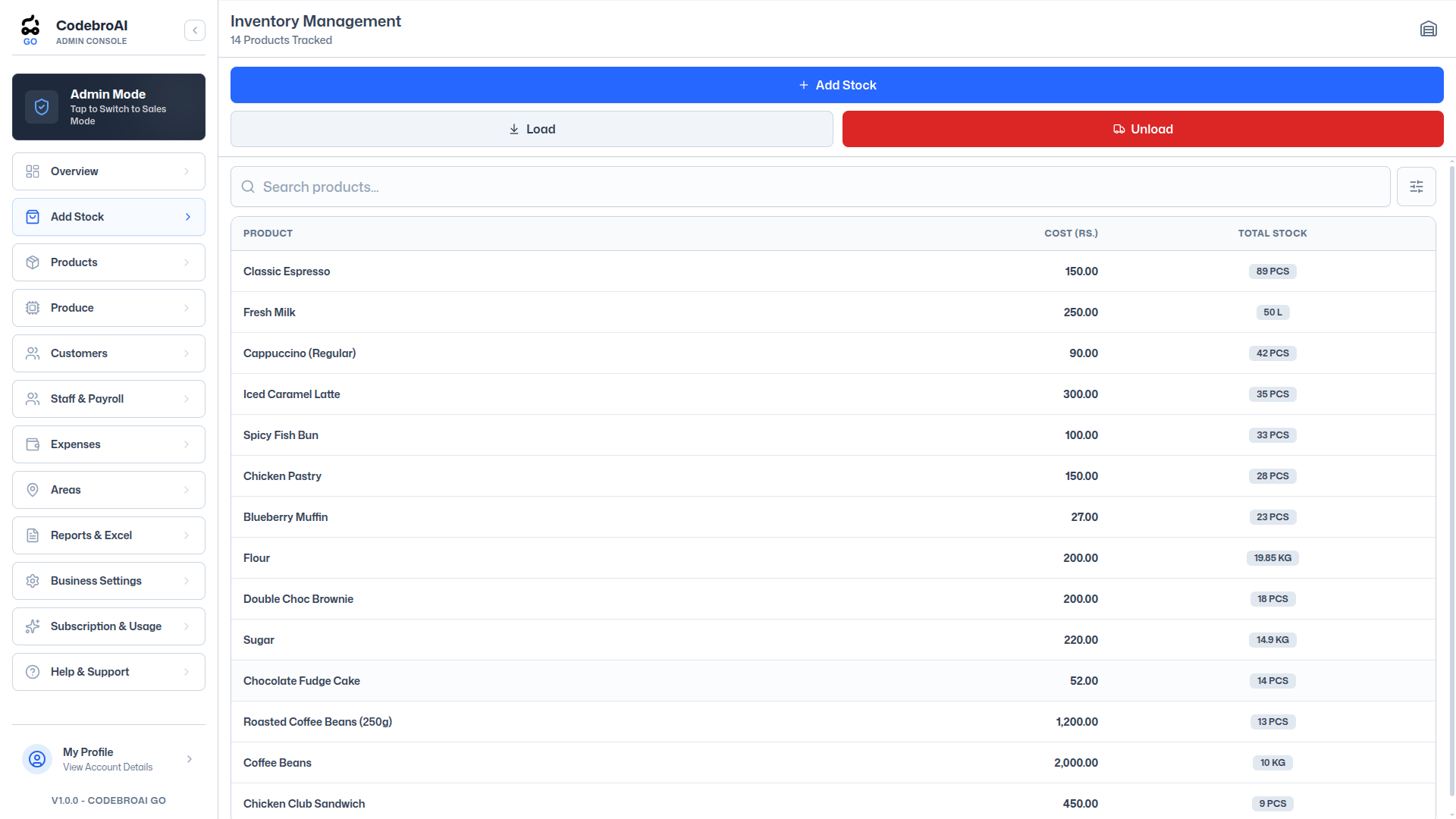The height and width of the screenshot is (819, 1456).
Task: Expand the Expenses chevron arrow
Action: point(187,444)
